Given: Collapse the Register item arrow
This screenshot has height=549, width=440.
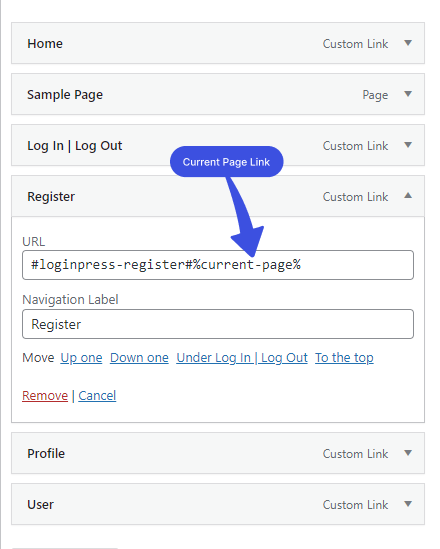Looking at the screenshot, I should [x=408, y=196].
